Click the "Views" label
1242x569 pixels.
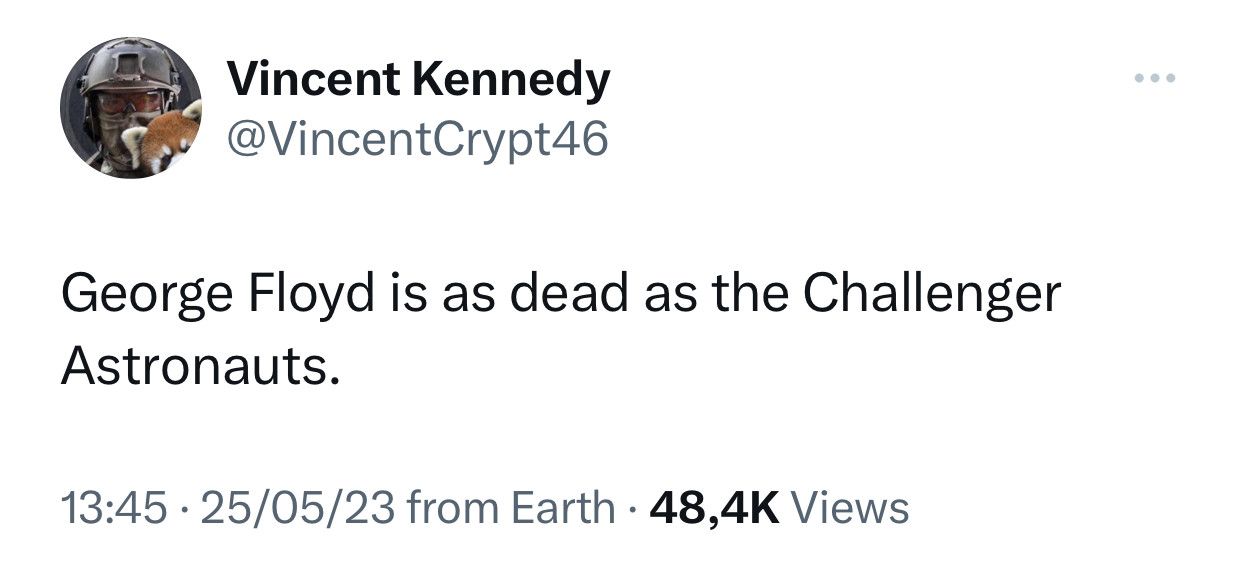(x=850, y=507)
